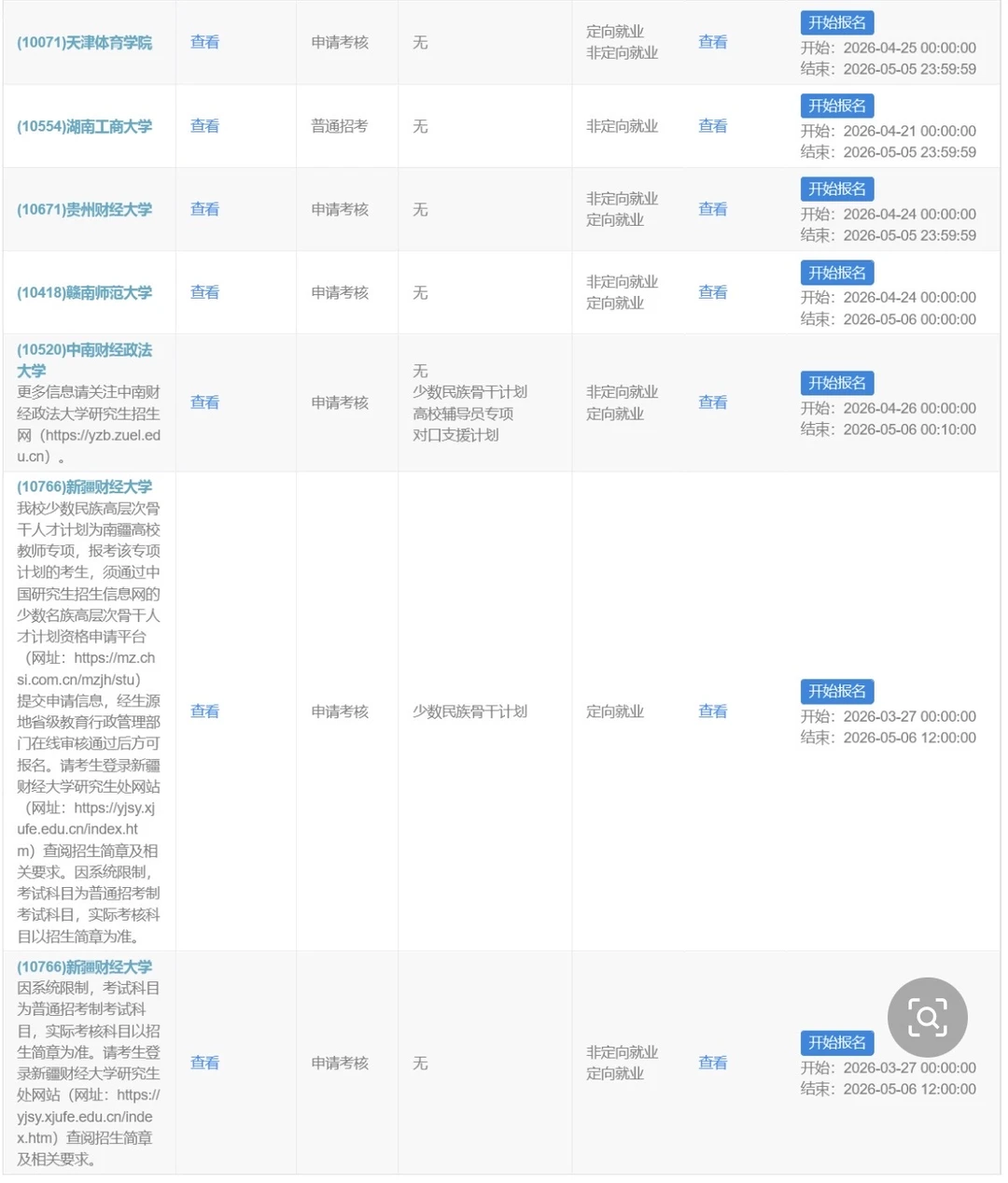This screenshot has width=1008, height=1183.
Task: Click 开始报名 for 天津体育学院
Action: point(836,22)
